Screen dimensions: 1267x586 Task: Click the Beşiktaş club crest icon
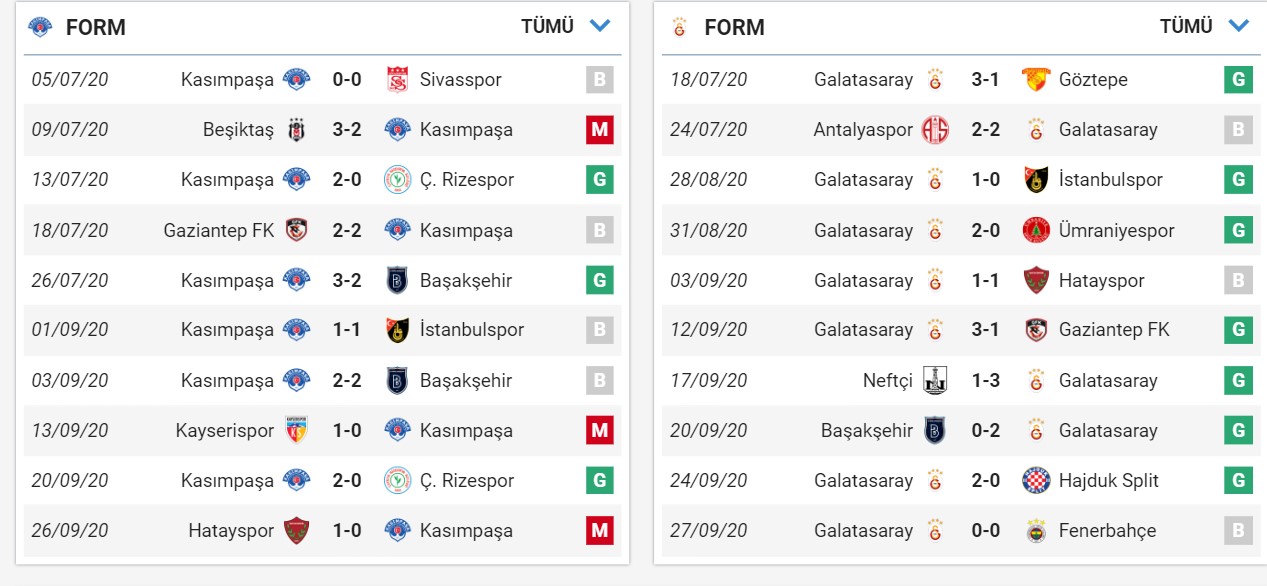pos(296,130)
